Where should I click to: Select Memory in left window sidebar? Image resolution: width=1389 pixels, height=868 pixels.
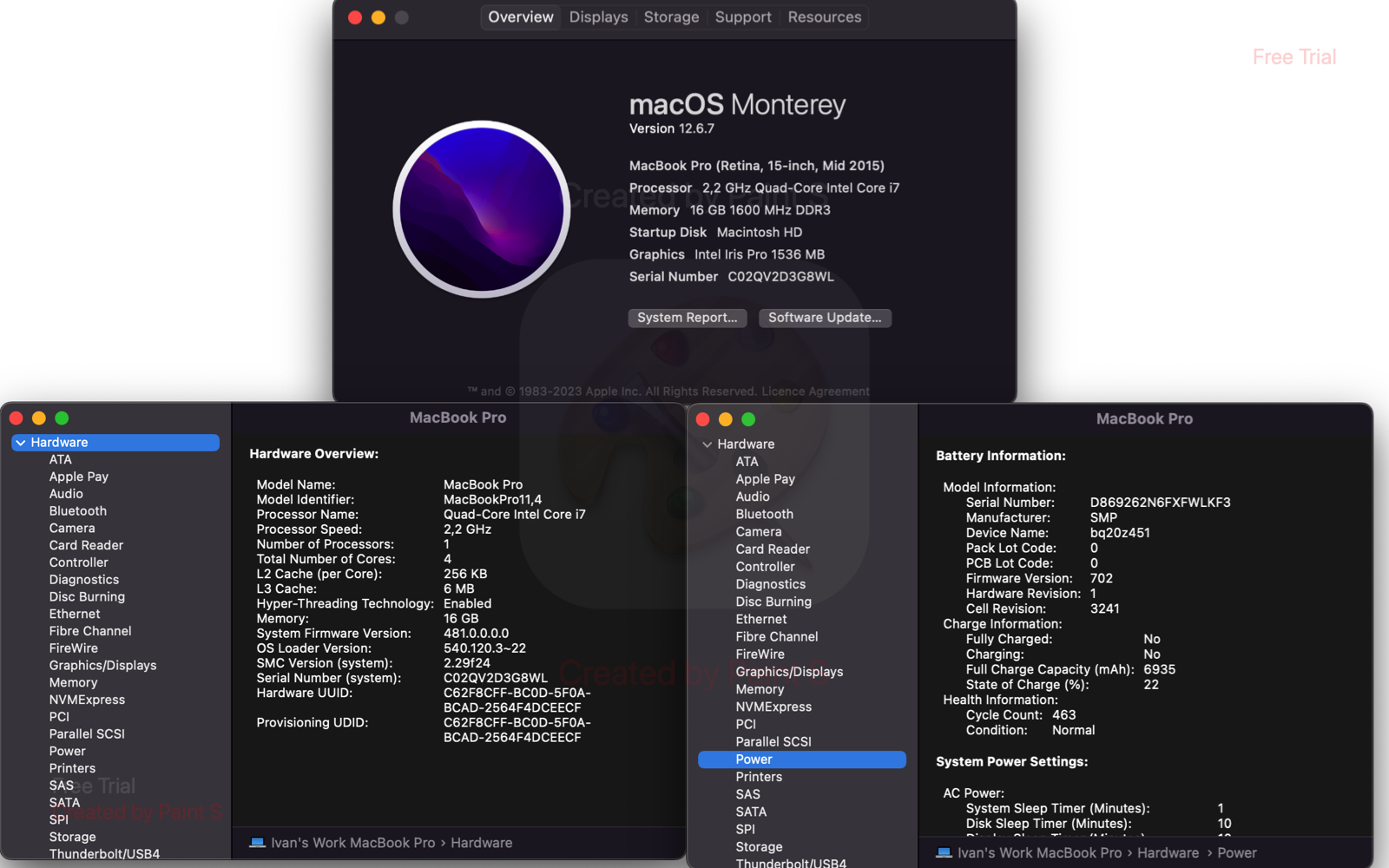coord(74,683)
